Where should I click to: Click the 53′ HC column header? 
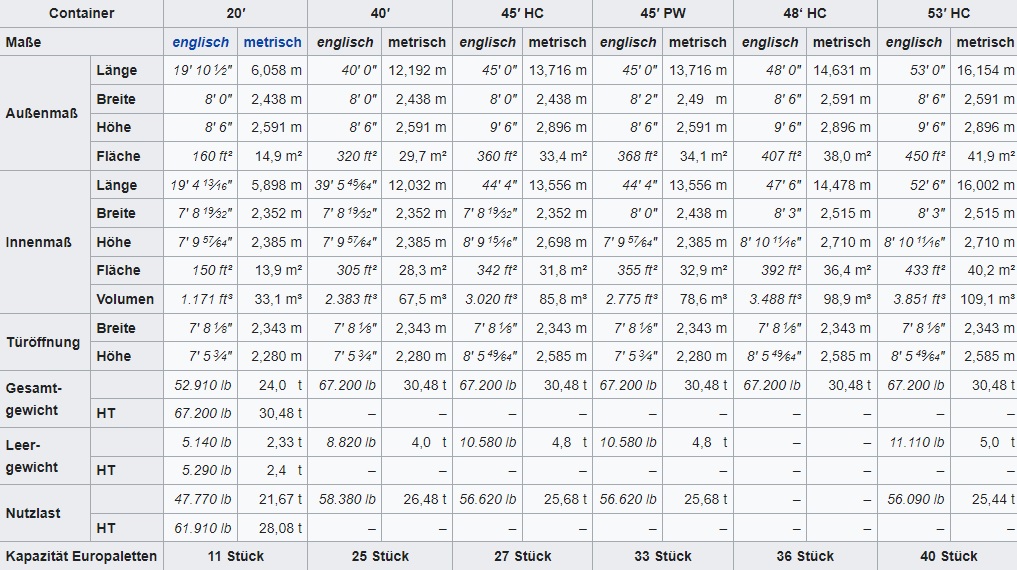coord(947,14)
